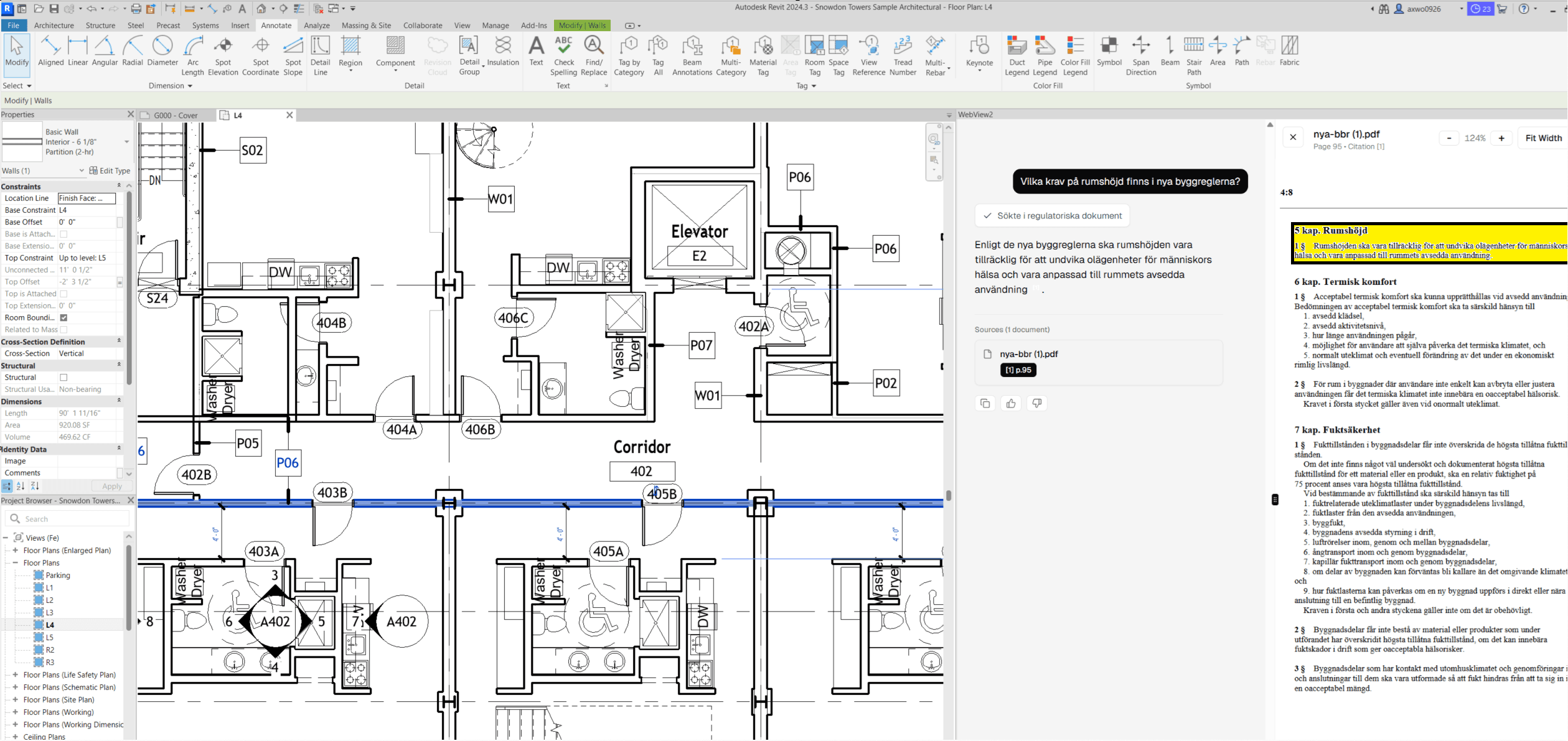The width and height of the screenshot is (1568, 741).
Task: Uncheck the Room Bounding checkbox
Action: coord(63,318)
